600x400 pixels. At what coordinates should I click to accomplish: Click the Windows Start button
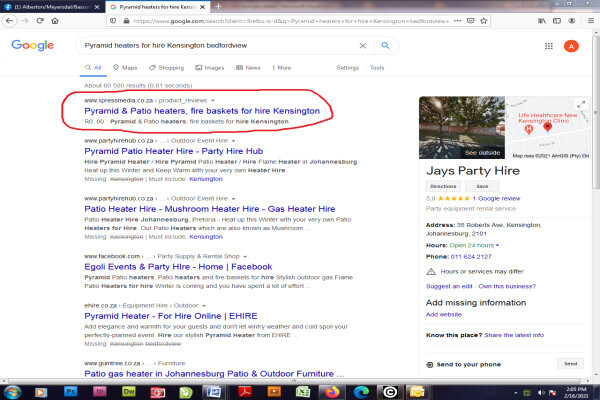(x=12, y=392)
